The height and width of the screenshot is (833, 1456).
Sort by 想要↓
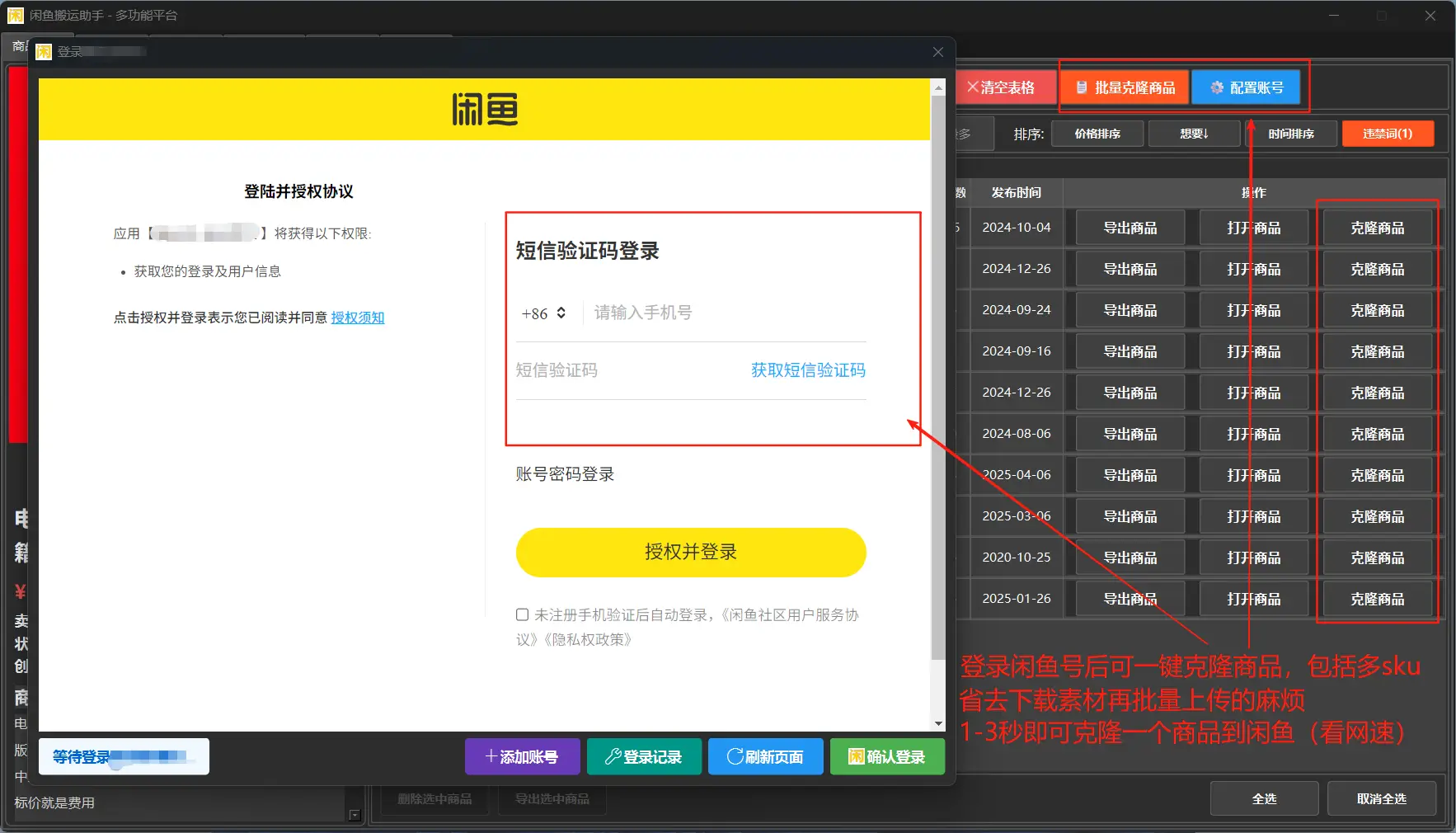tap(1194, 134)
